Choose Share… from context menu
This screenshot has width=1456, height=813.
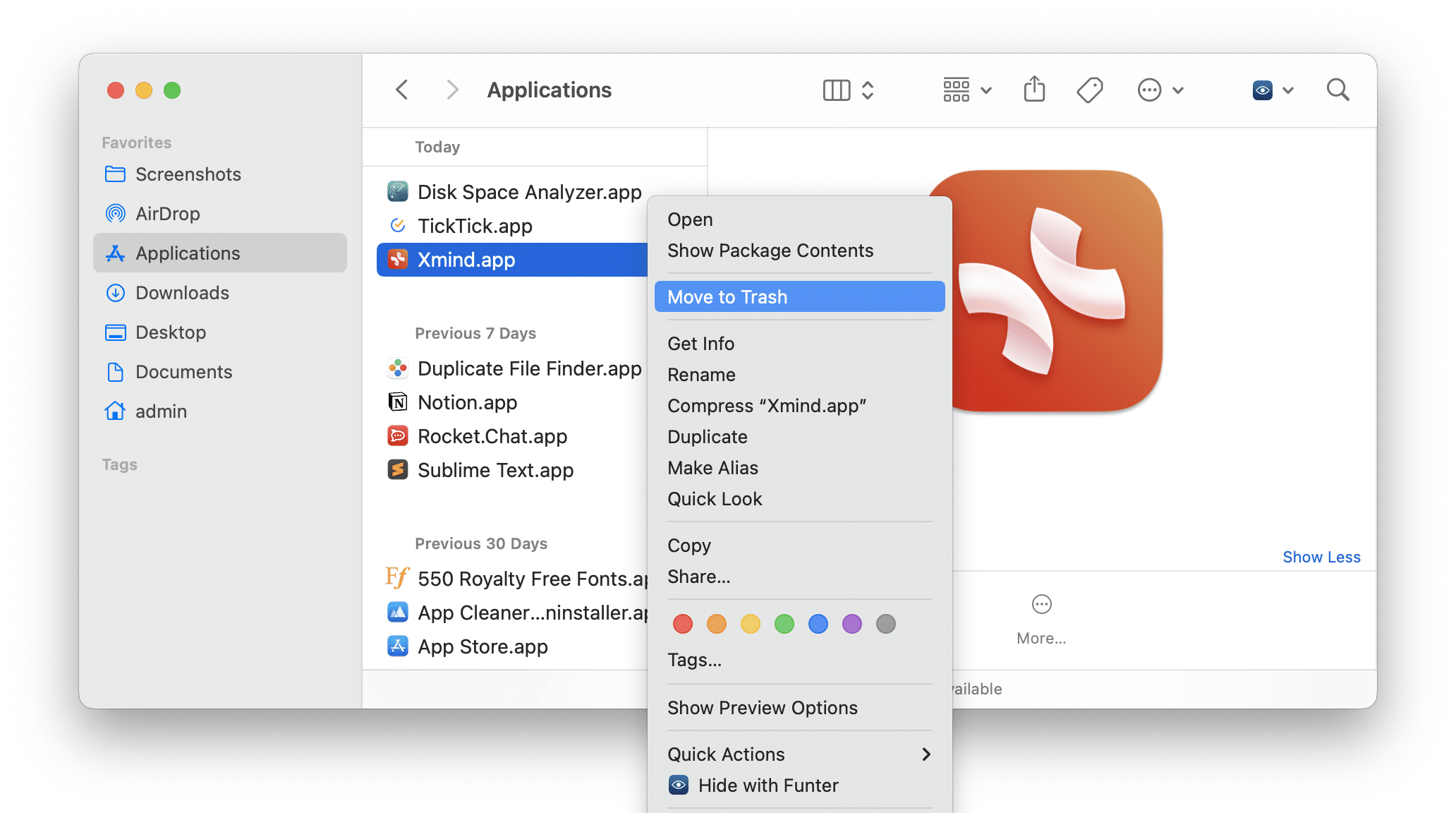tap(799, 577)
